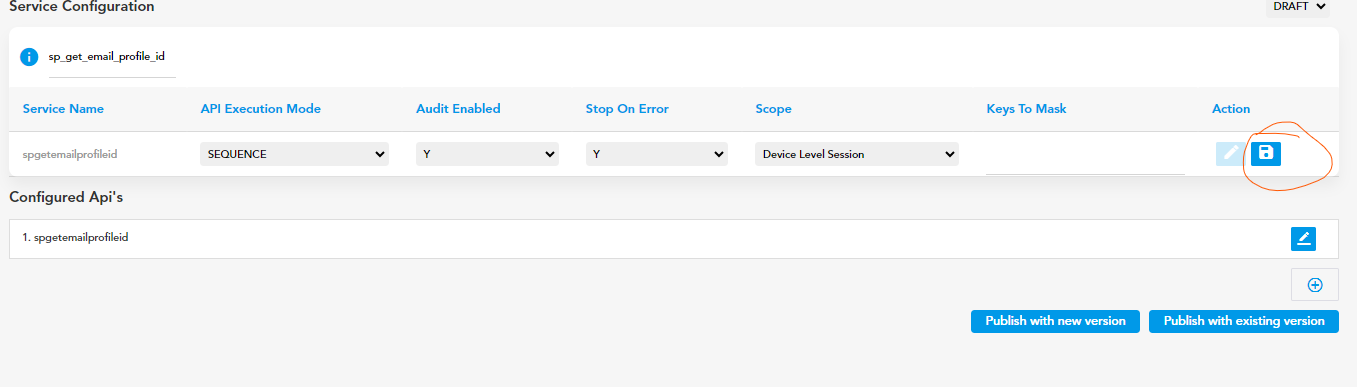Screen dimensions: 1357x387
Task: Click the Configured Api's heading
Action: pos(66,197)
